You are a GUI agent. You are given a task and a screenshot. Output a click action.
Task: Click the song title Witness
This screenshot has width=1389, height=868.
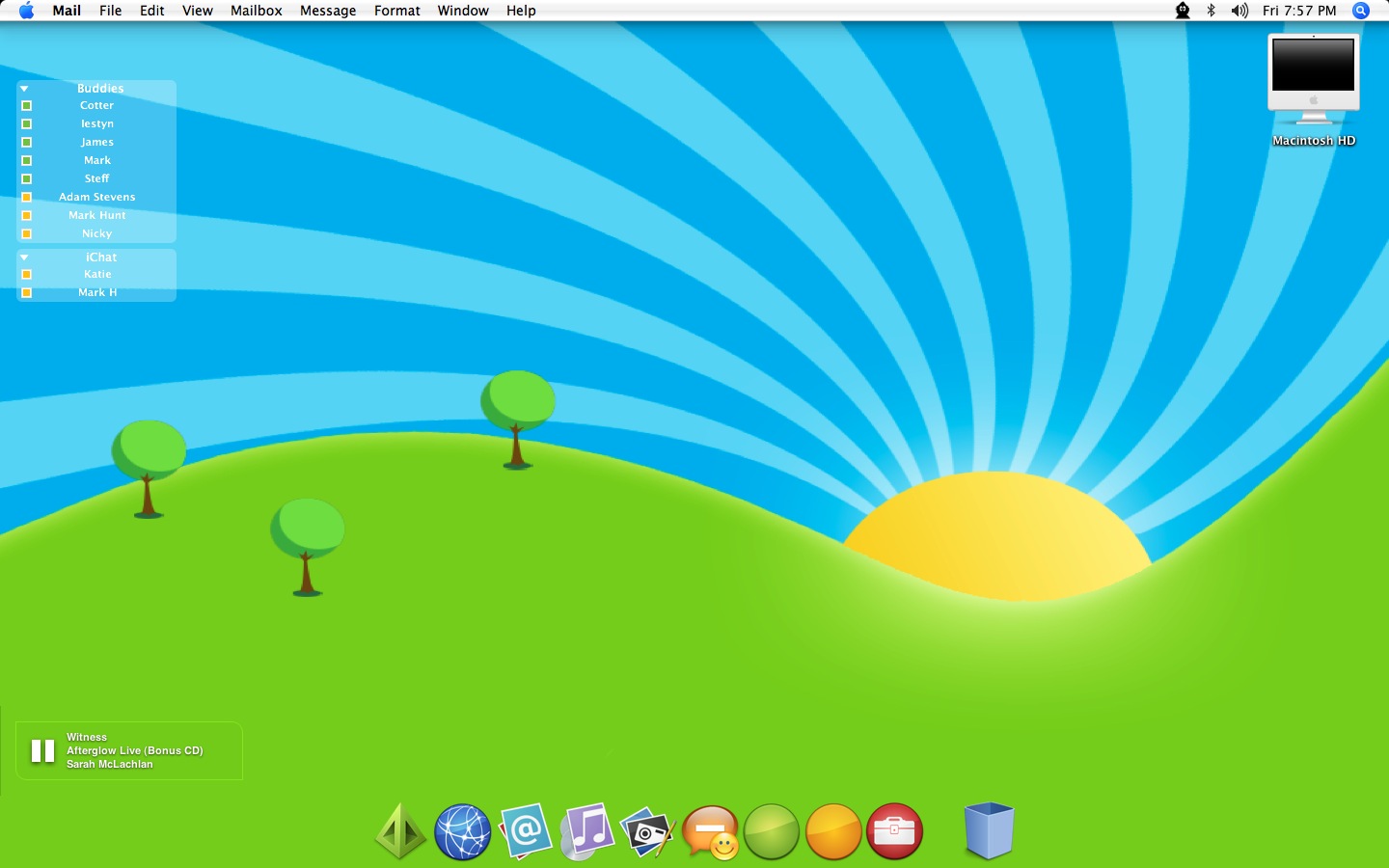pyautogui.click(x=87, y=737)
